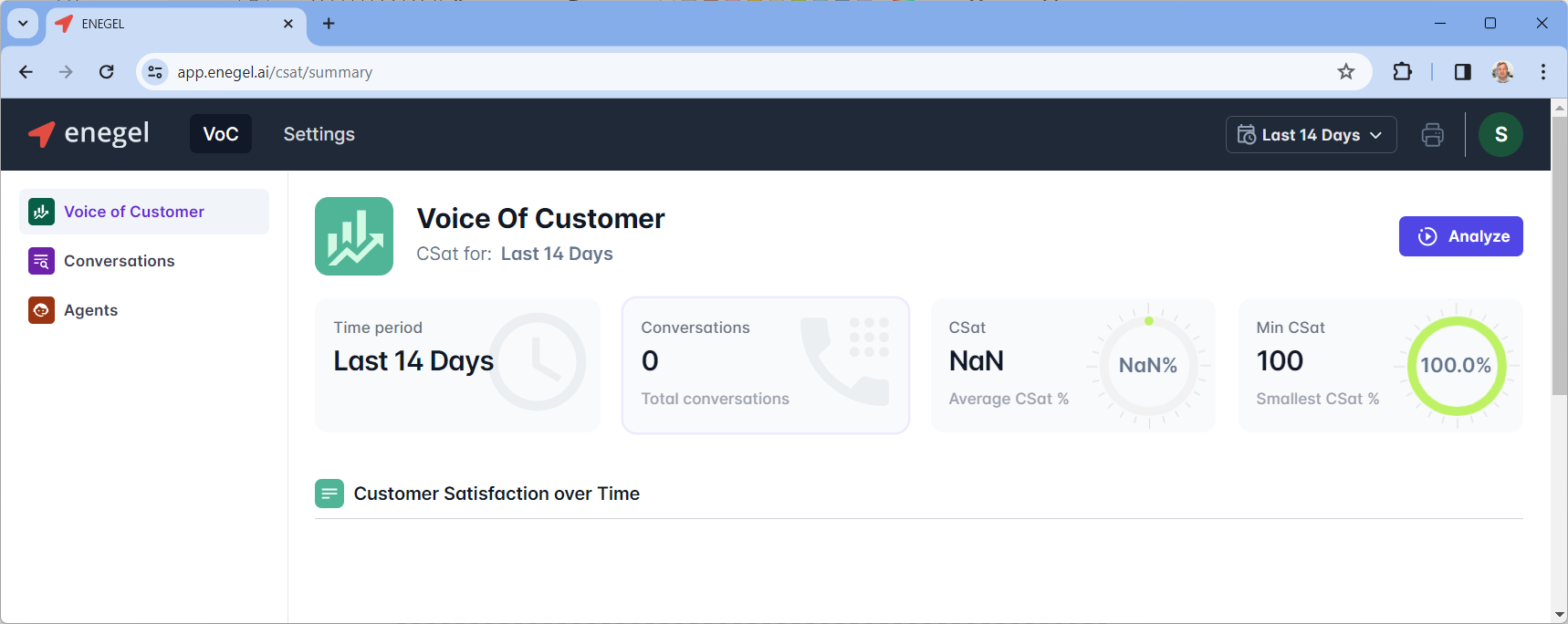1568x624 pixels.
Task: Expand the Last 14 Days date dropdown
Action: click(x=1311, y=135)
